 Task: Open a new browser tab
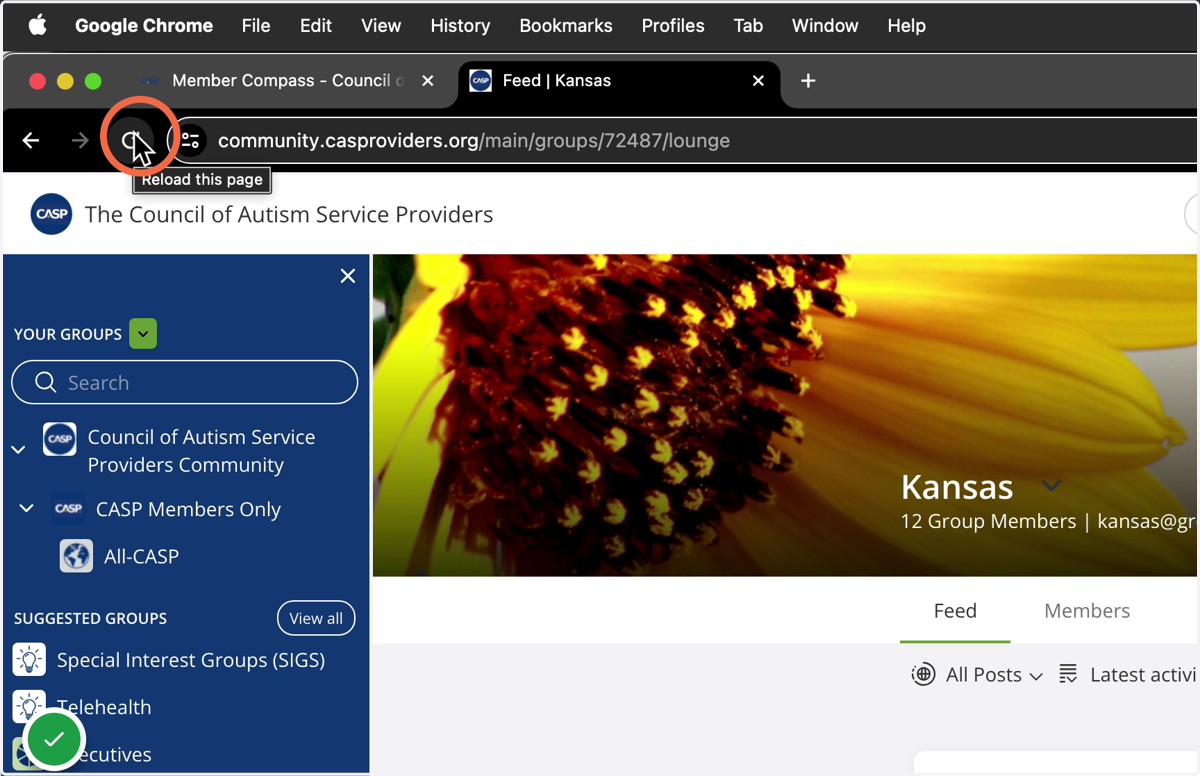tap(808, 81)
